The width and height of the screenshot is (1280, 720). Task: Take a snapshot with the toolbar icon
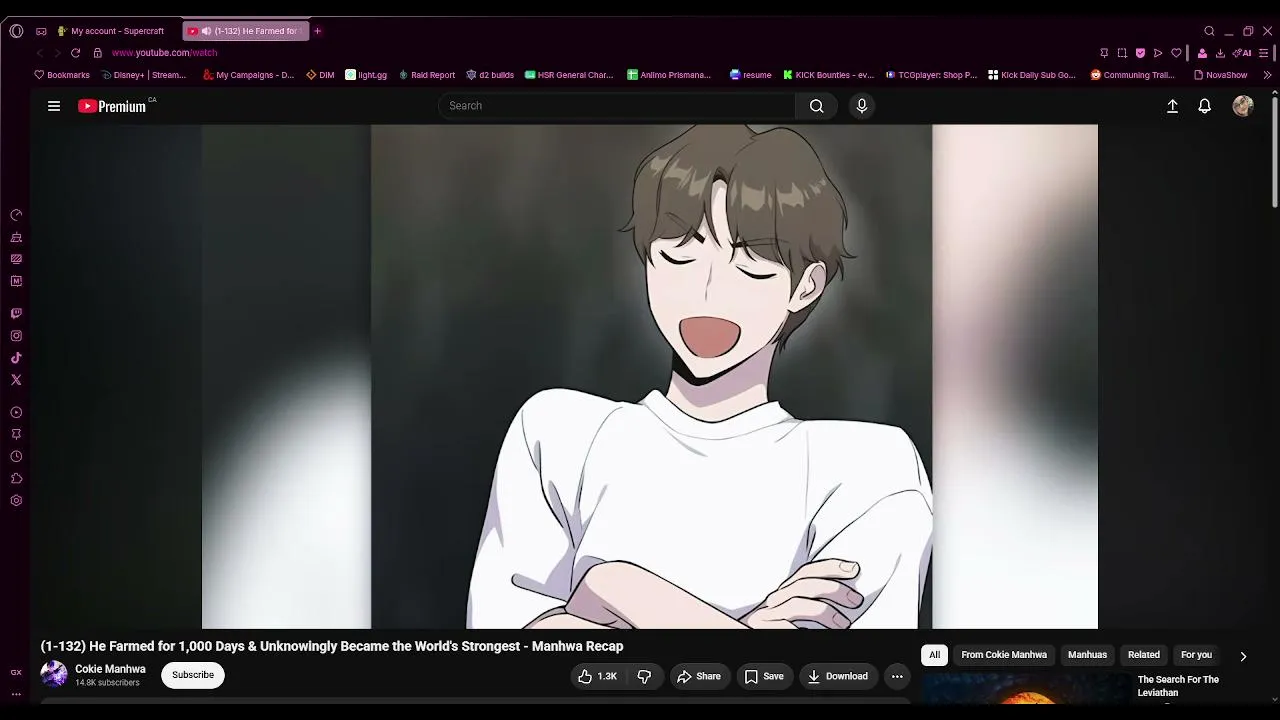click(x=1122, y=53)
